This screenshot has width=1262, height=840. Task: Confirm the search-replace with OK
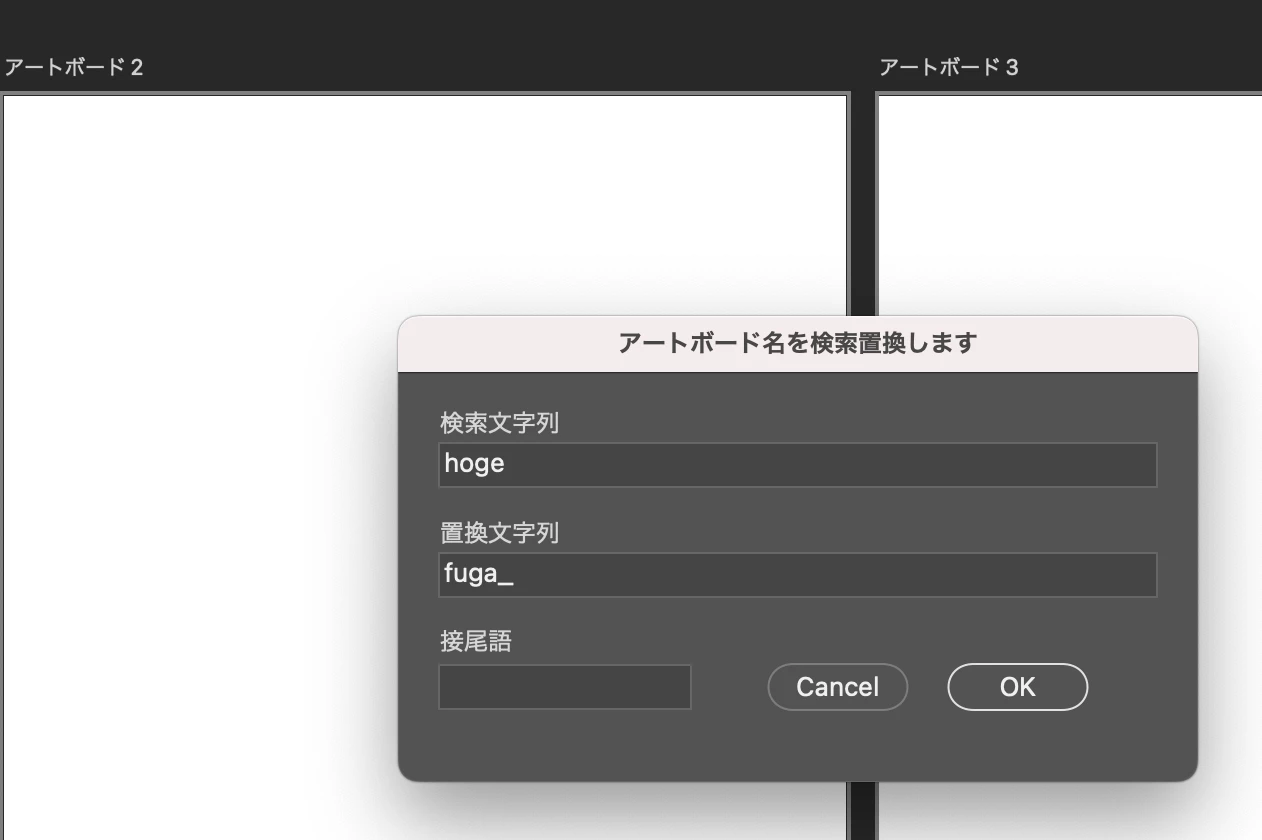1017,687
